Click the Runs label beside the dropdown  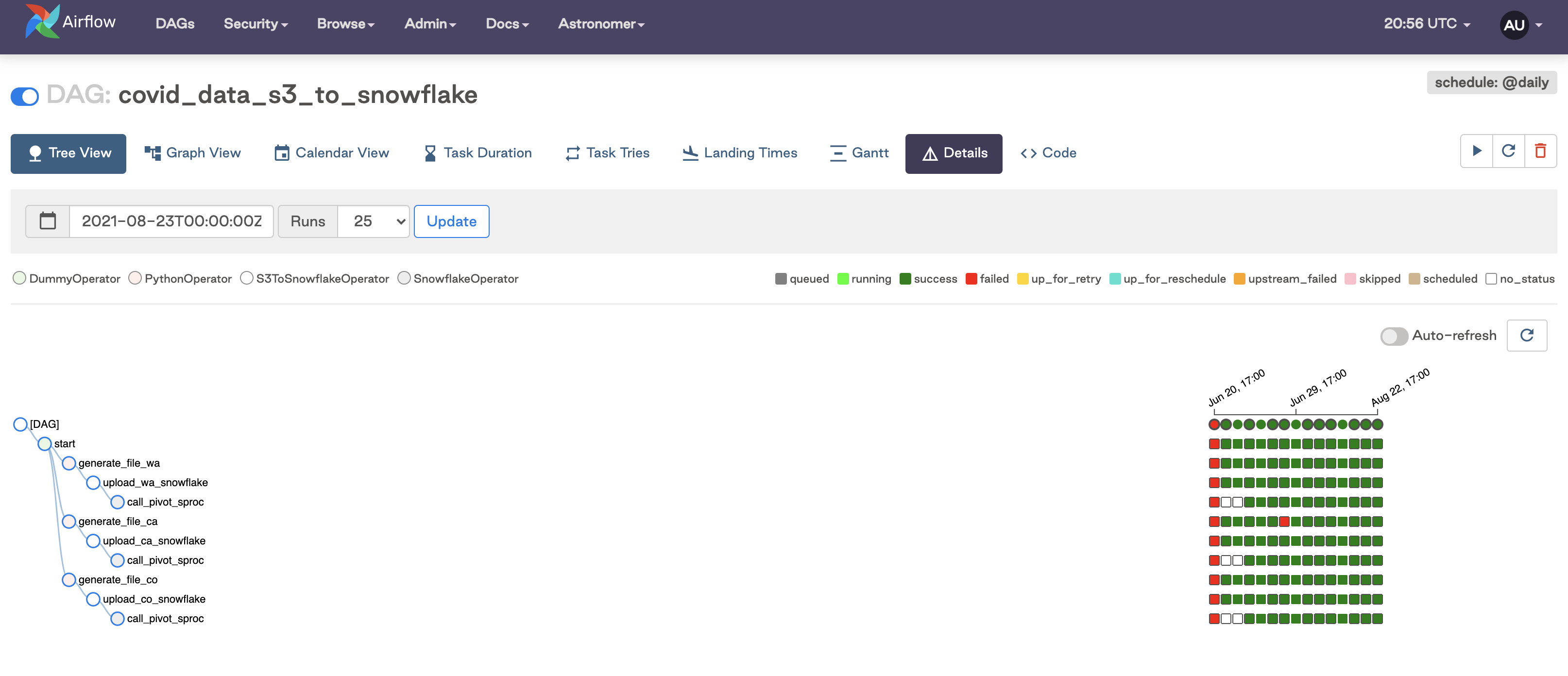click(307, 221)
